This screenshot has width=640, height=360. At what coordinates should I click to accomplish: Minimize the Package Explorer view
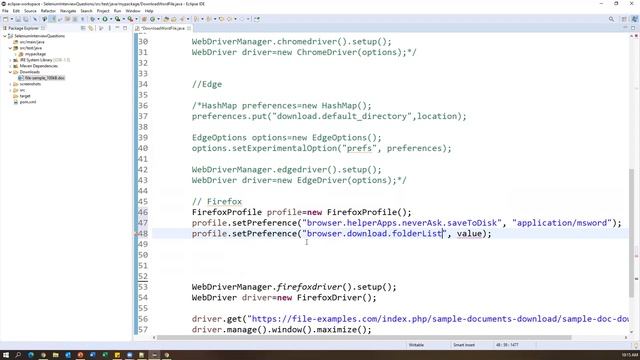117,28
